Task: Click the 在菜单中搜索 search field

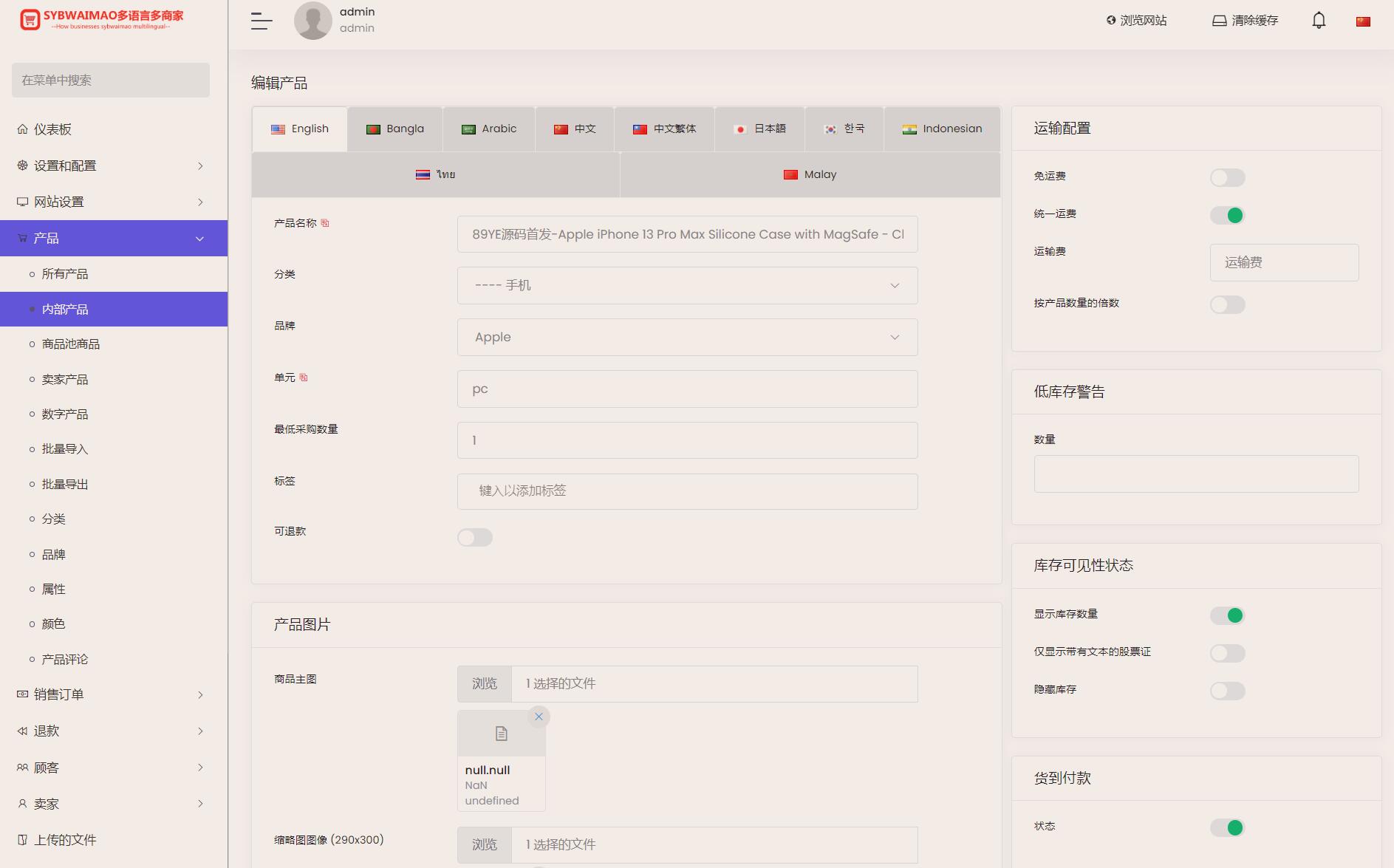Action: tap(111, 80)
